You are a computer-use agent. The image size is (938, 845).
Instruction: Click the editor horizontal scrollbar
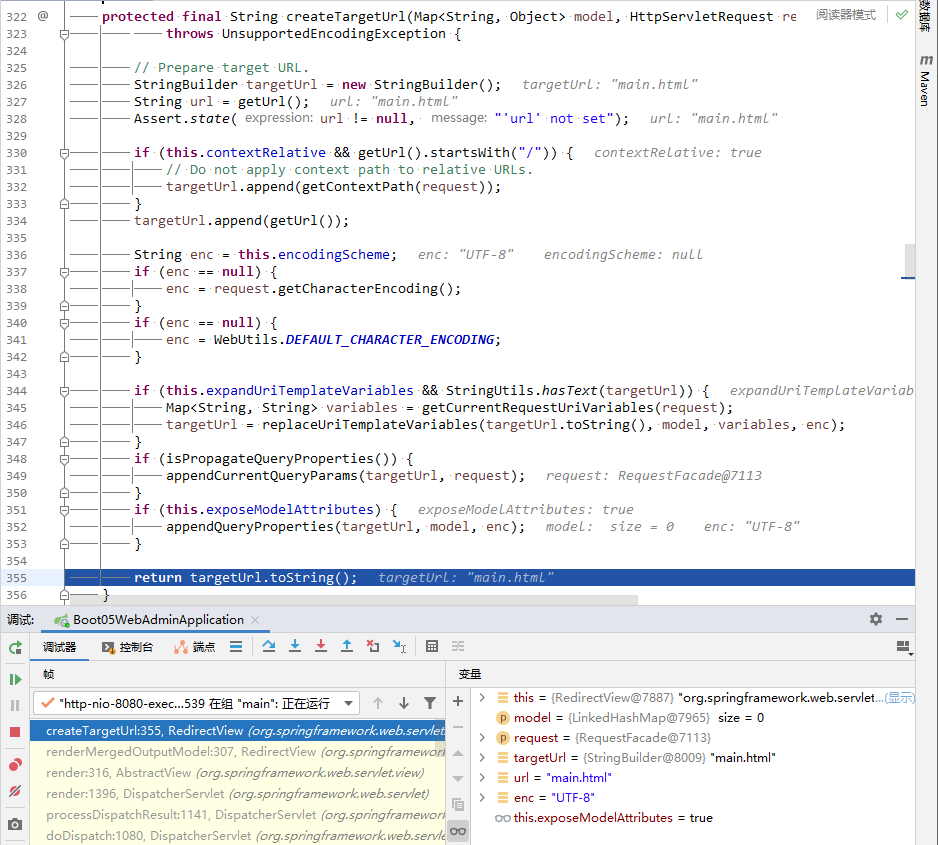pos(352,599)
